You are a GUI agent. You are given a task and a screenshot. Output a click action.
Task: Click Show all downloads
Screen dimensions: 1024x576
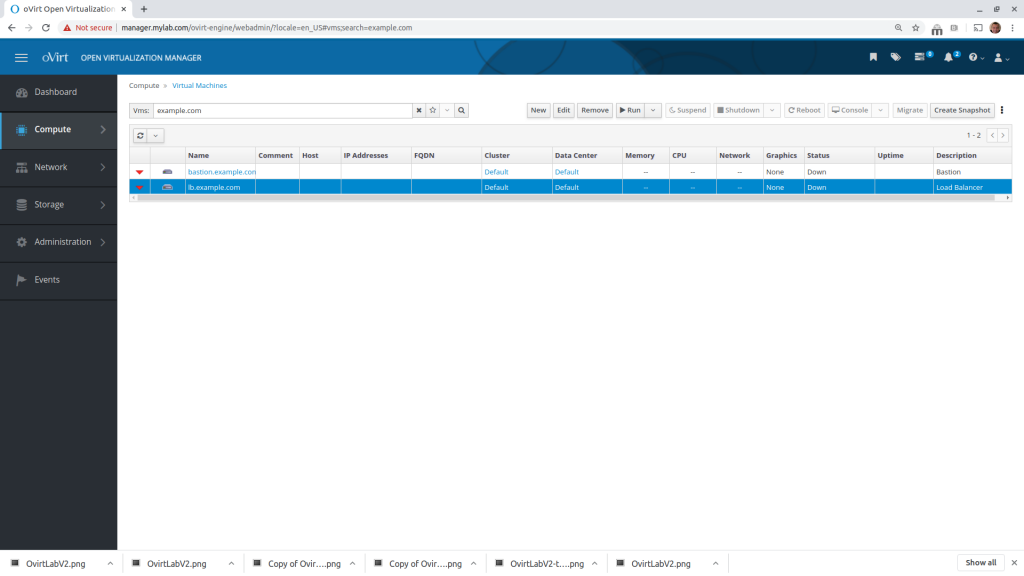point(981,563)
